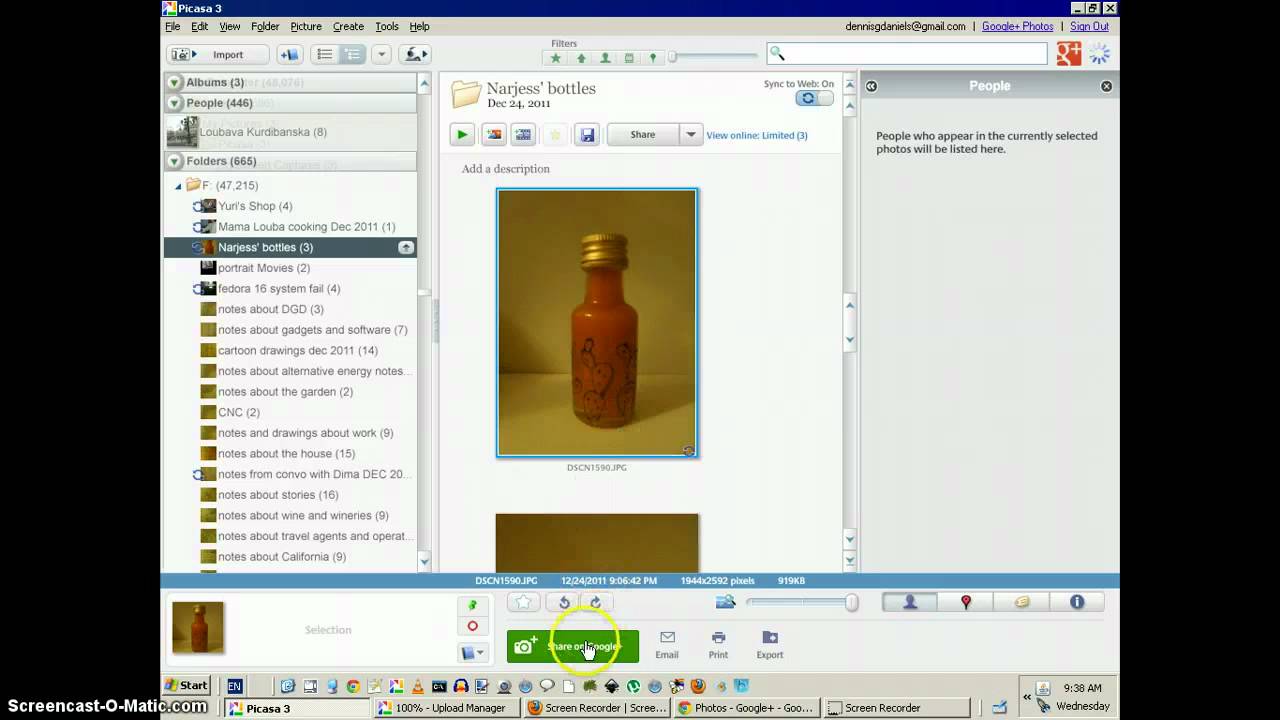Screen dimensions: 1280x720
Task: Switch to tree folder view
Action: [352, 55]
